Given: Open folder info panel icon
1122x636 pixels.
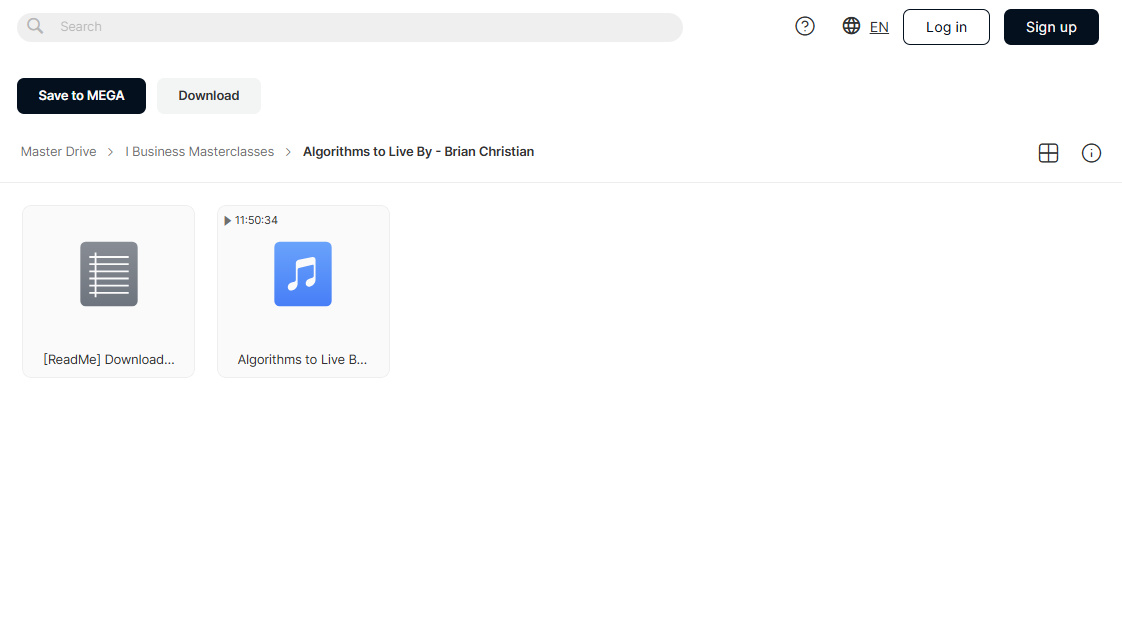Looking at the screenshot, I should click(1091, 153).
